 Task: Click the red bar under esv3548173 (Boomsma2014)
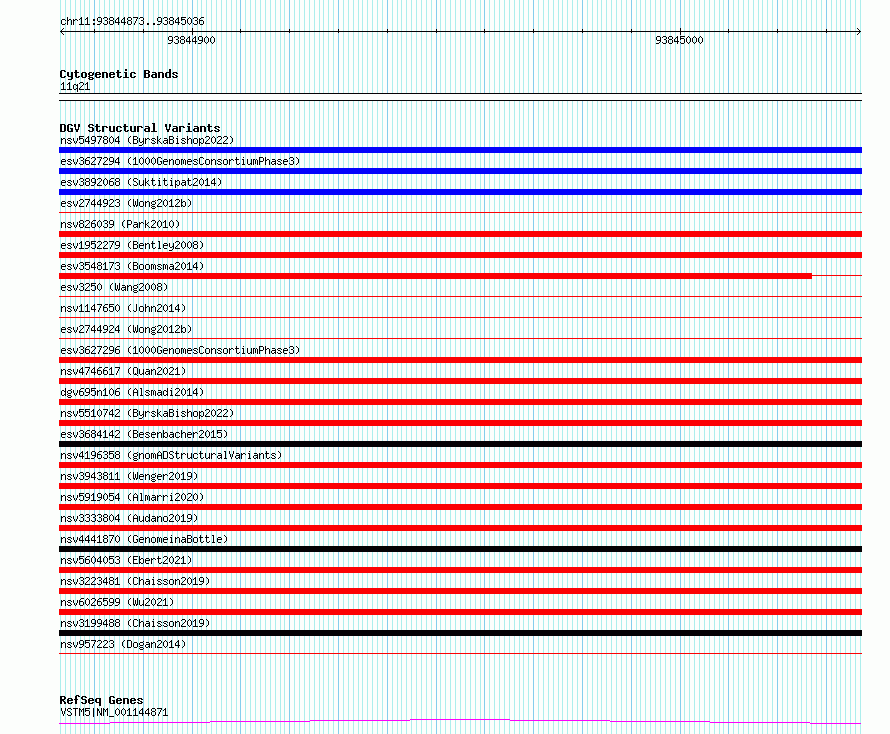435,276
